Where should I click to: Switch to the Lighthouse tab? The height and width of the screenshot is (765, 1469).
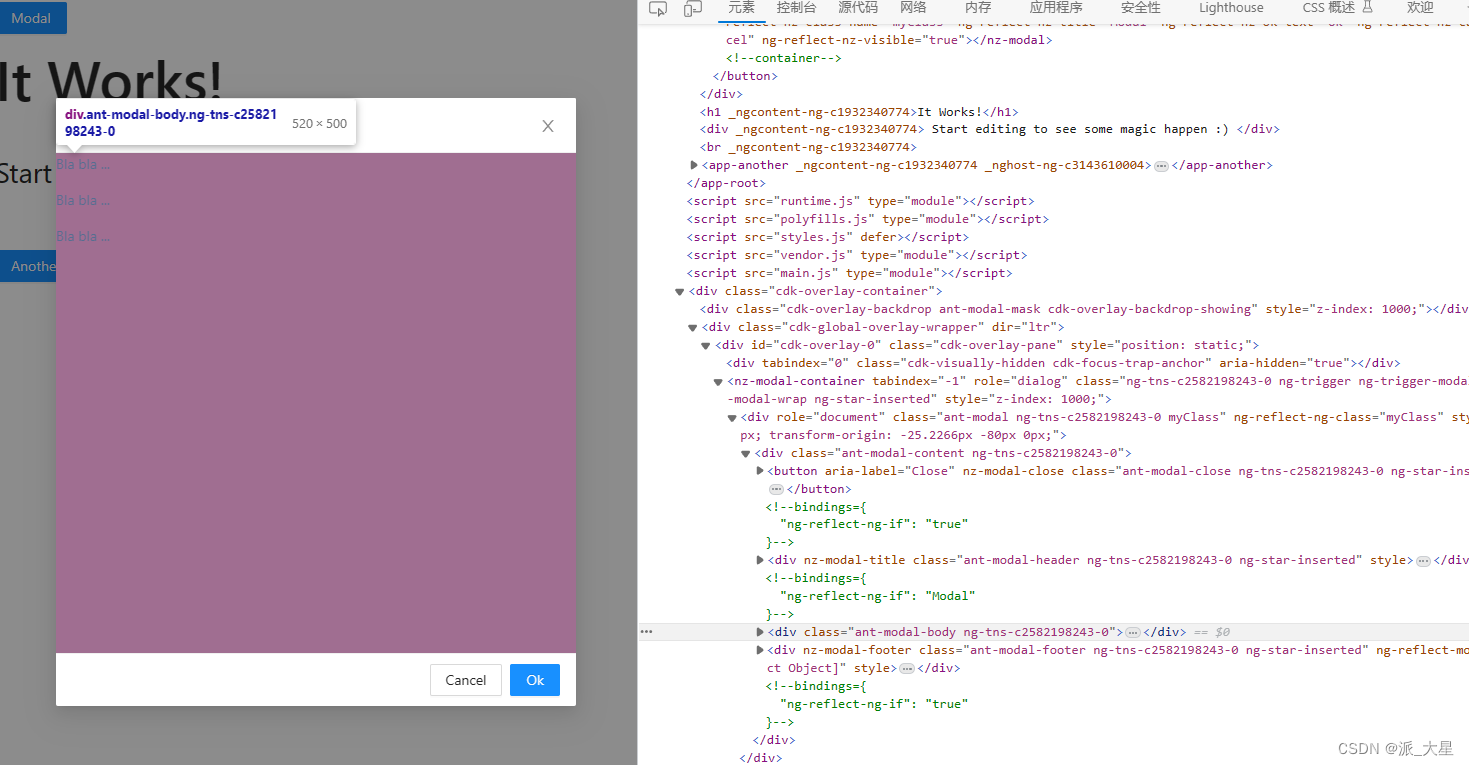pos(1231,8)
